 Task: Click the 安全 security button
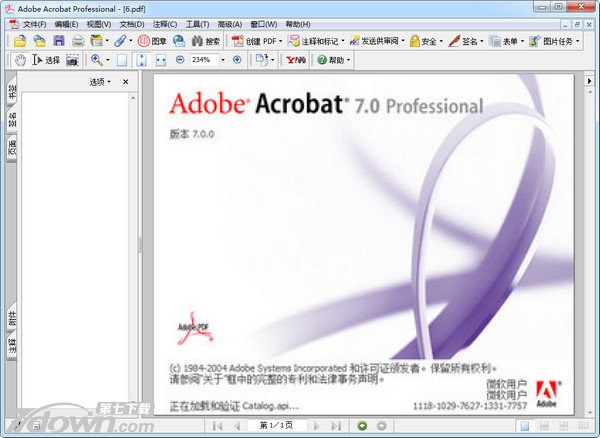(x=426, y=41)
